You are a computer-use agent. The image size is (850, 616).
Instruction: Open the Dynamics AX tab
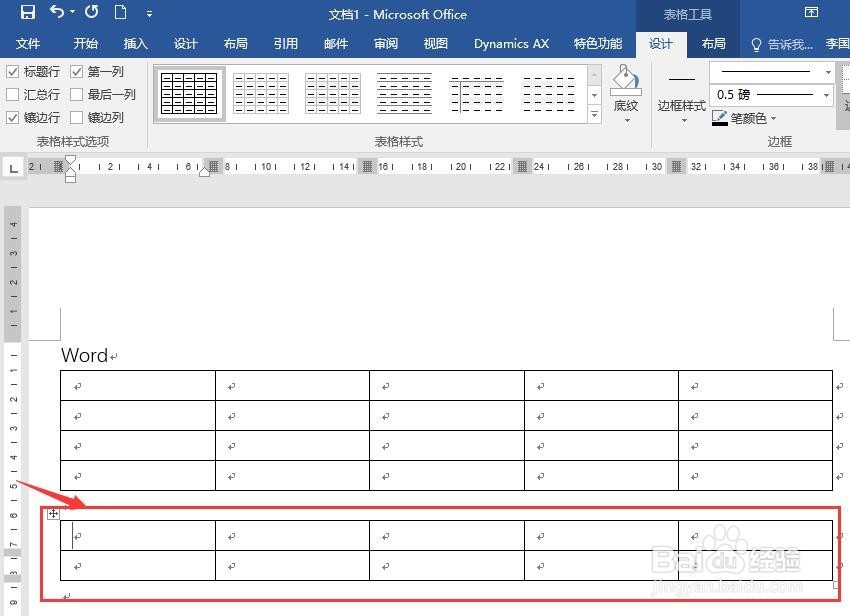pos(511,43)
